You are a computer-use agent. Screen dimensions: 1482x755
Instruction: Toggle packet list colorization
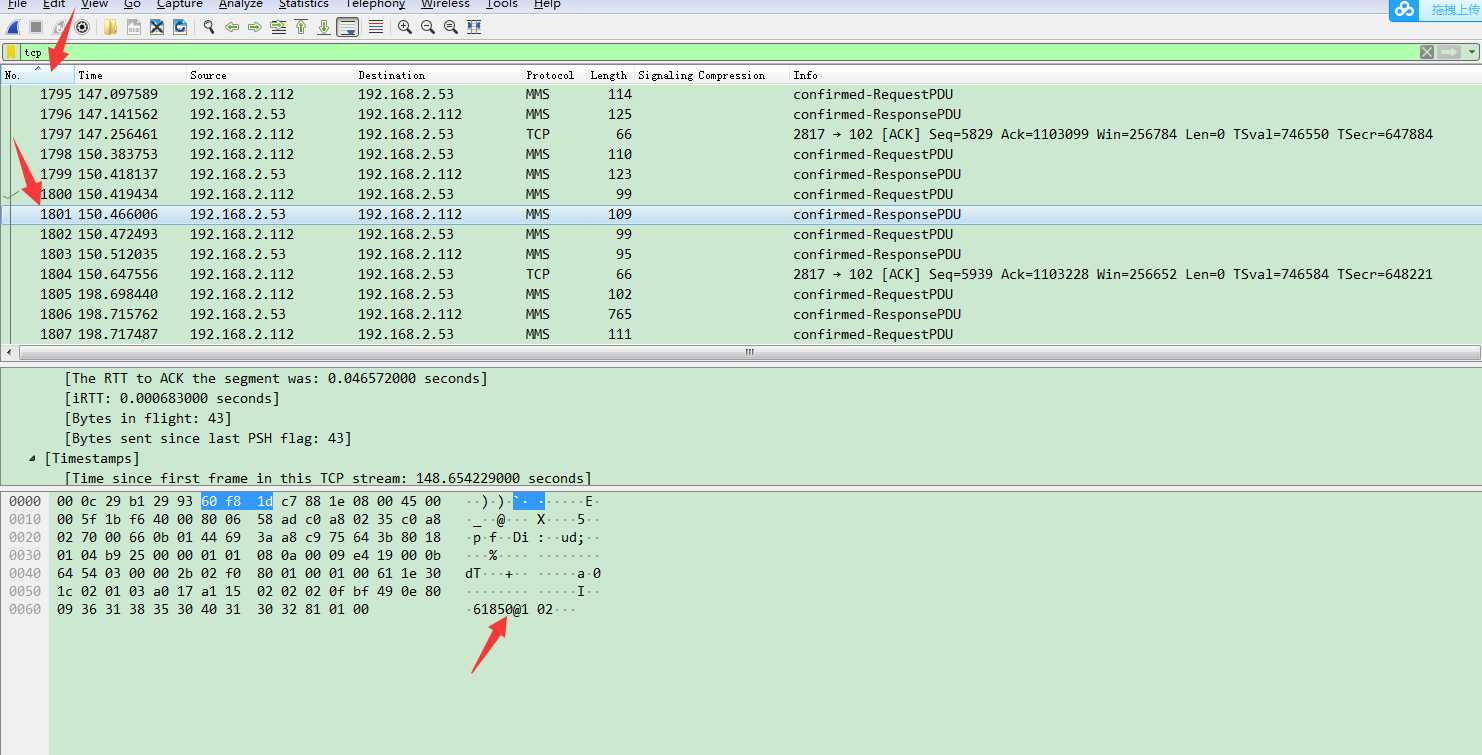(375, 27)
